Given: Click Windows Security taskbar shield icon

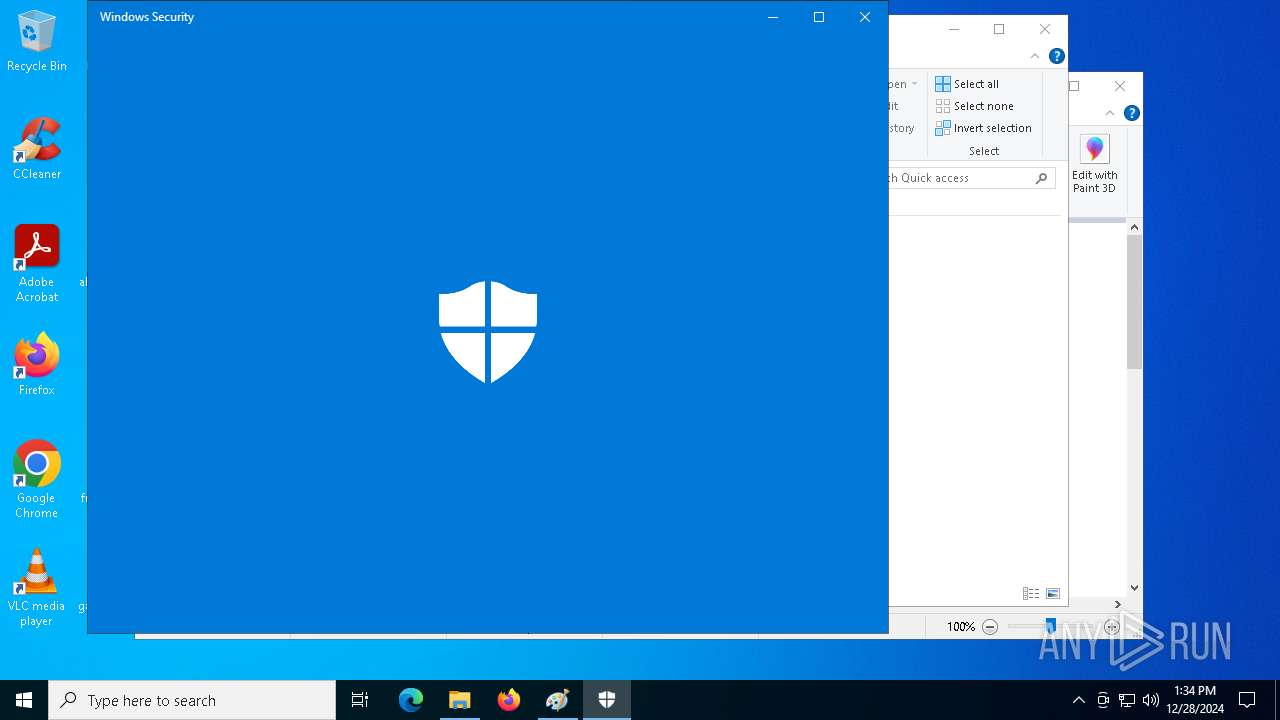Looking at the screenshot, I should coord(607,700).
